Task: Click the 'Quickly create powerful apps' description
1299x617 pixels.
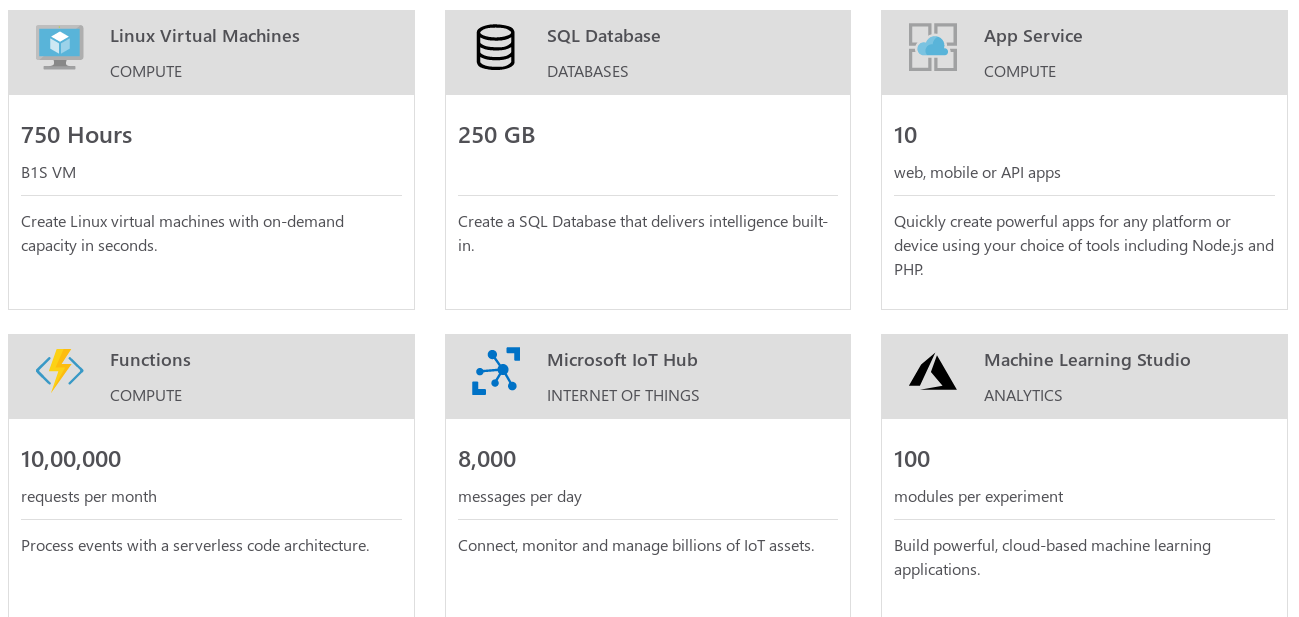Action: (x=1084, y=246)
